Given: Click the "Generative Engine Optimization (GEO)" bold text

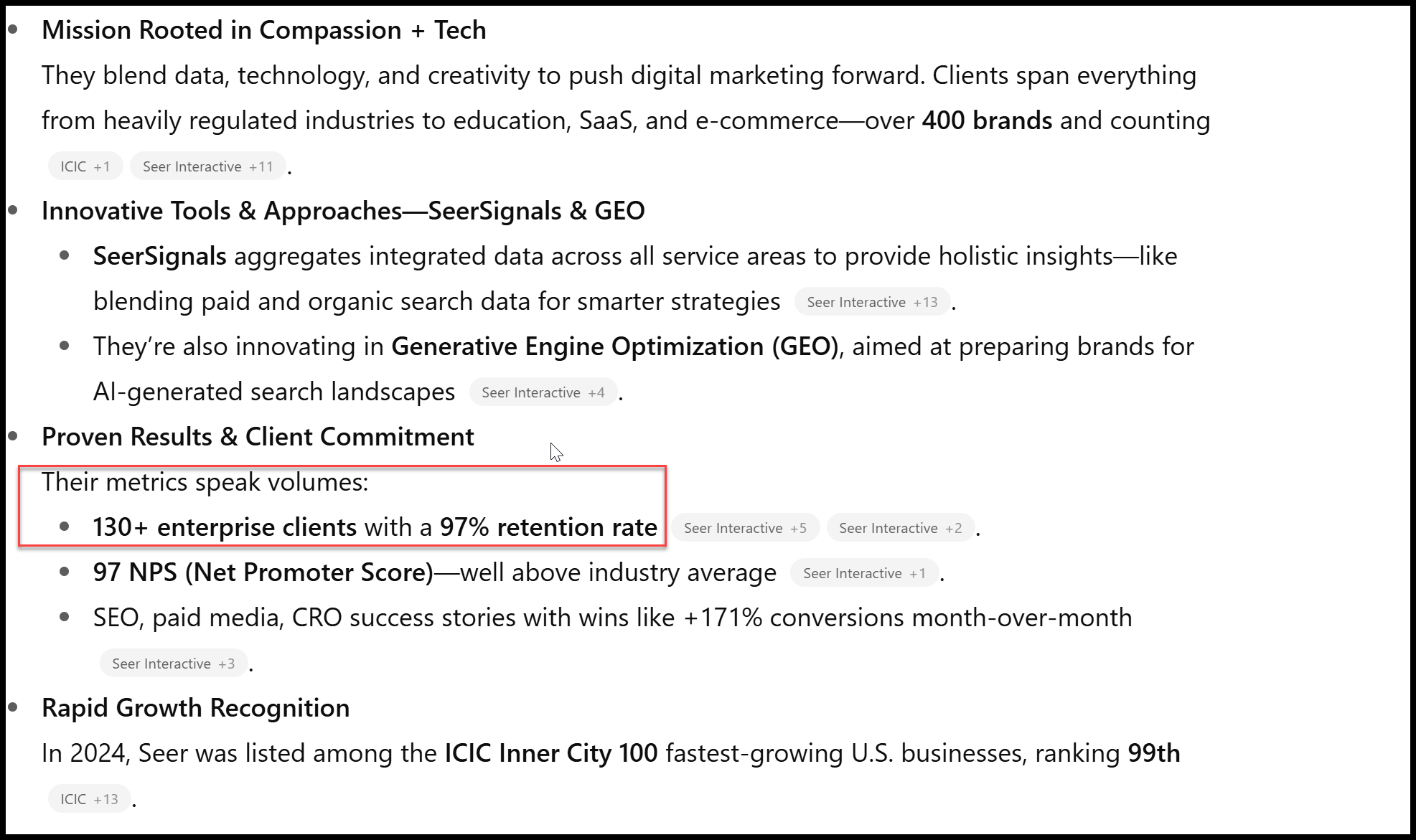Looking at the screenshot, I should [614, 346].
